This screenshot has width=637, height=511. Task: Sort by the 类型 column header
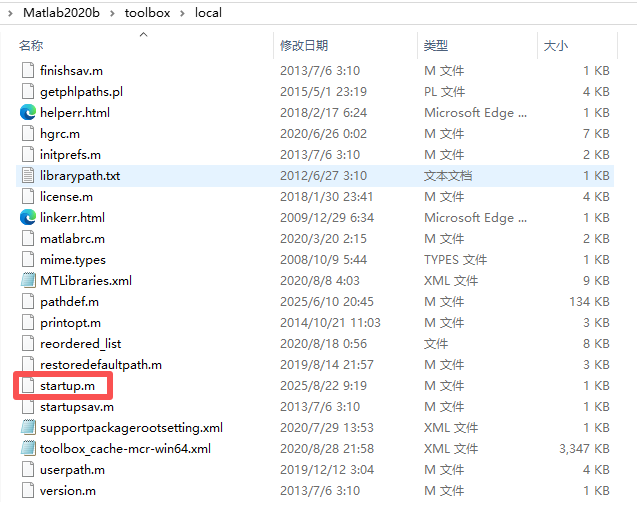pos(436,45)
